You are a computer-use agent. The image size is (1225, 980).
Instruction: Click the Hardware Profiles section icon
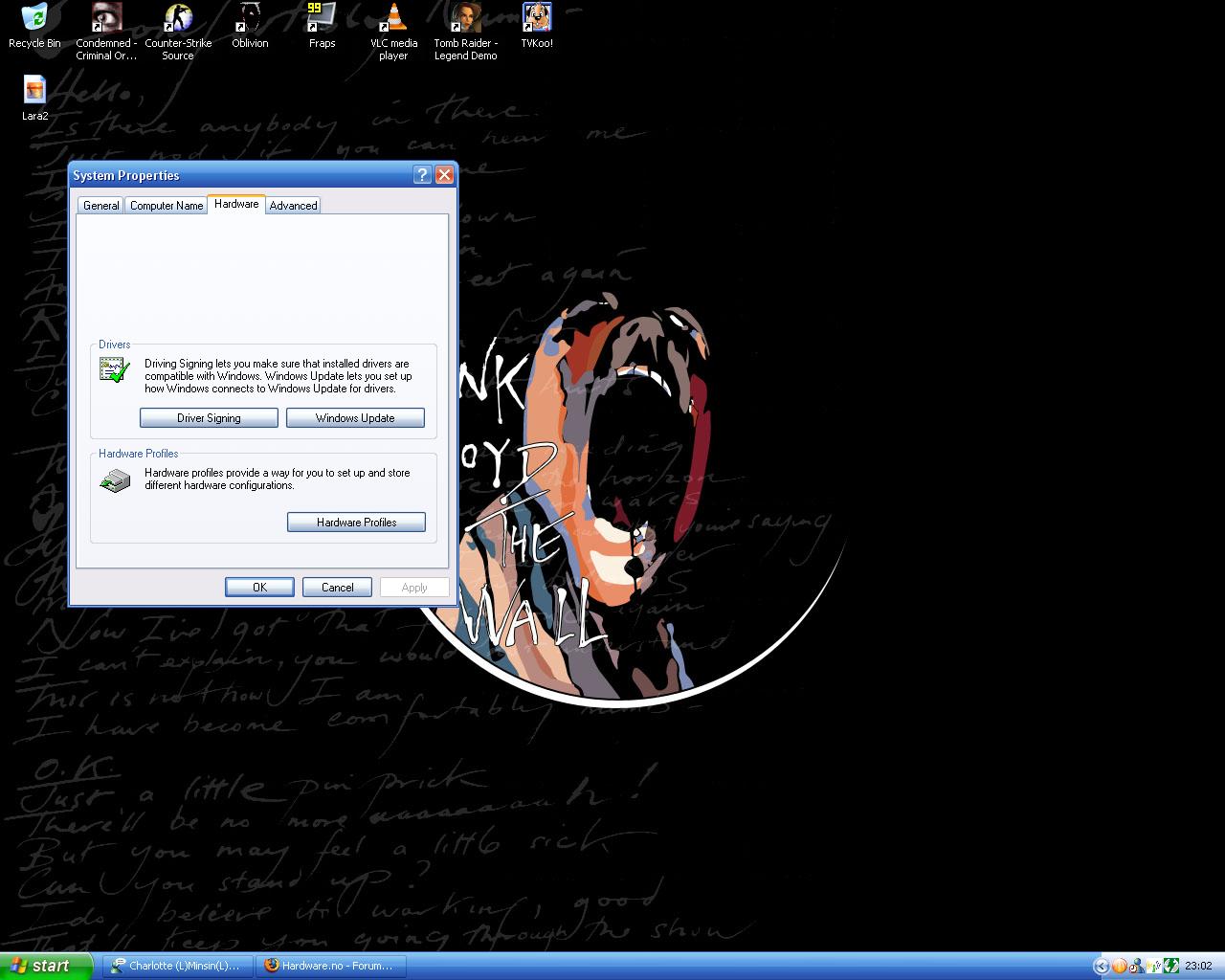[x=115, y=479]
